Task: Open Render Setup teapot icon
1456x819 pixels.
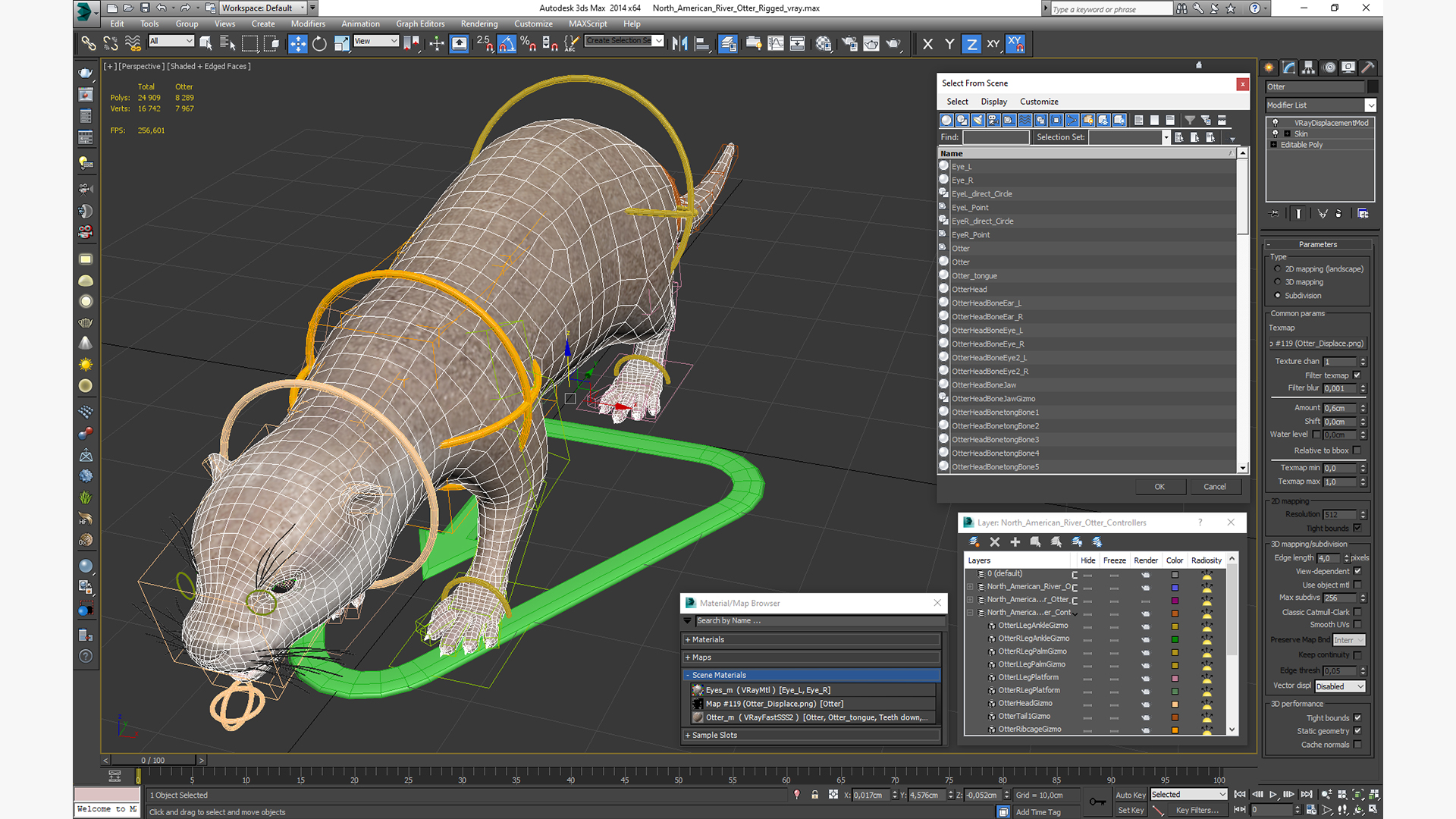Action: [x=849, y=44]
